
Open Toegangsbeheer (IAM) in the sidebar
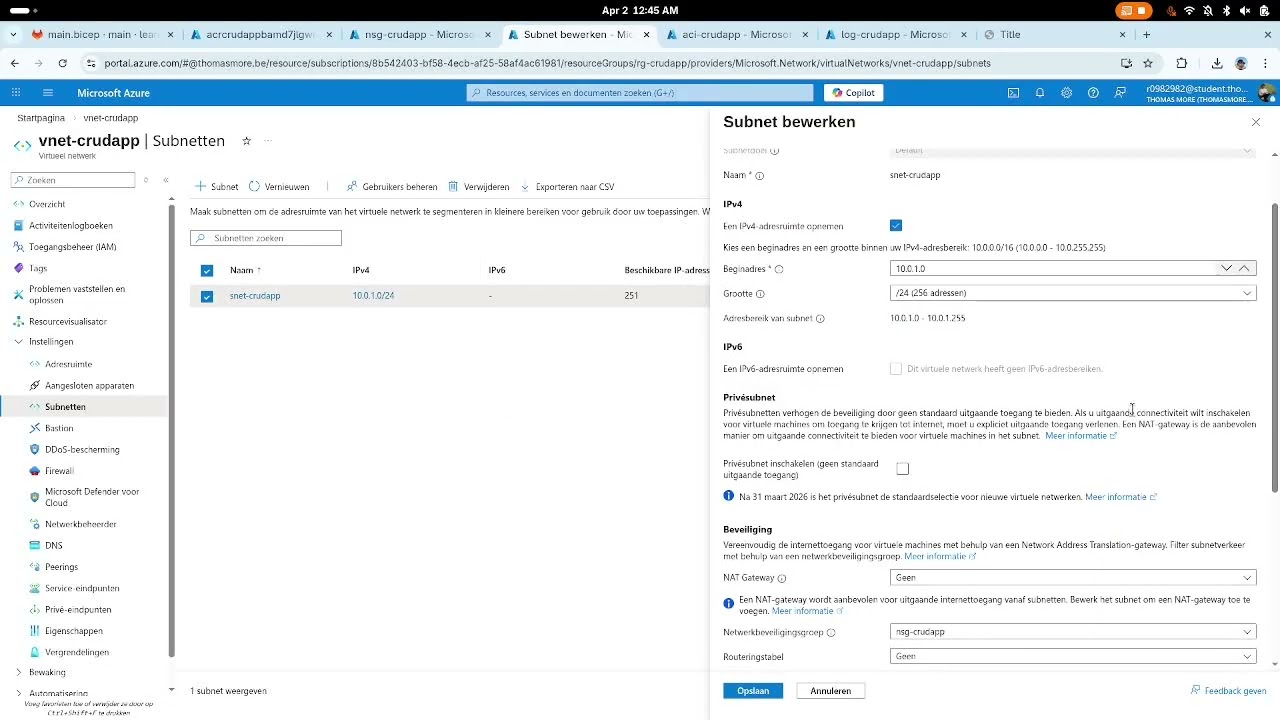(x=73, y=247)
